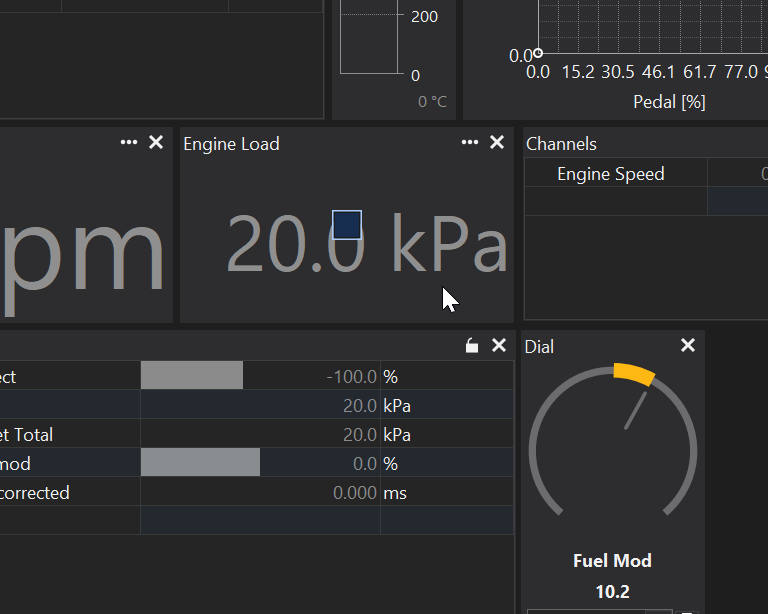Viewport: 768px width, 614px height.
Task: Click the yellow arc on the dial
Action: click(x=633, y=373)
